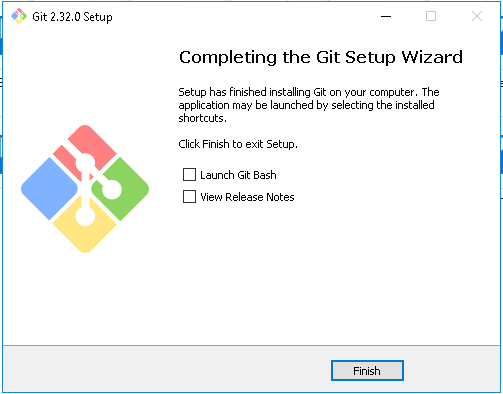Screen dimensions: 503x394
Task: Click the "View Release Notes" label text
Action: [x=247, y=197]
